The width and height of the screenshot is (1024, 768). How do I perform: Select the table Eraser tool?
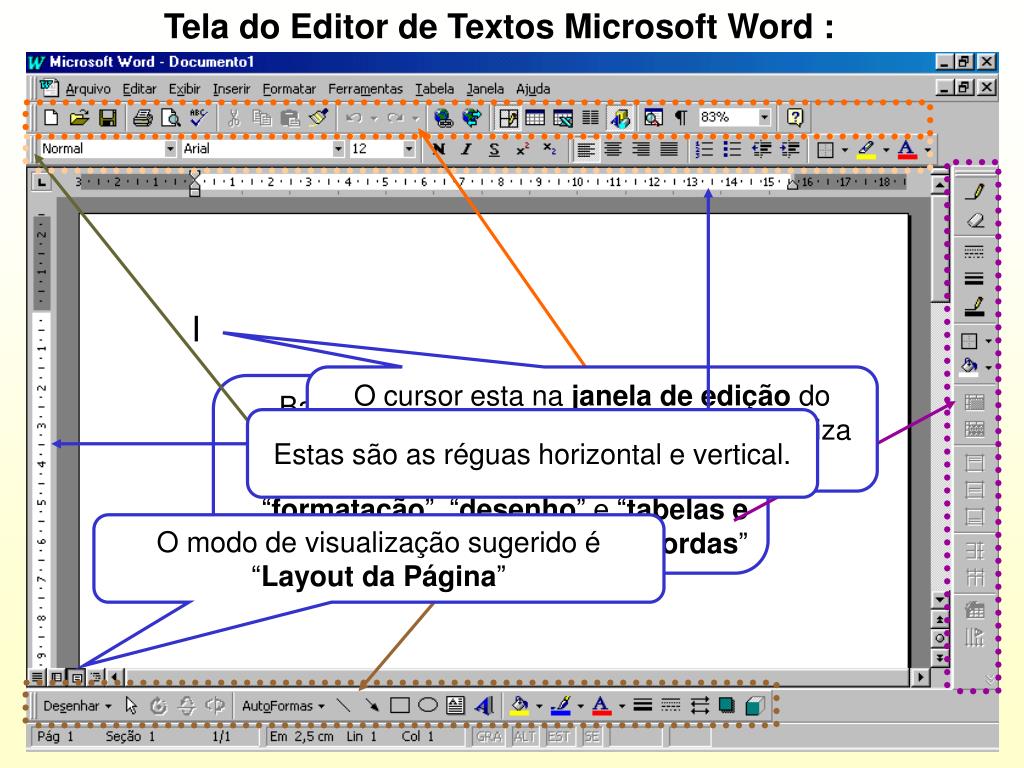[975, 221]
